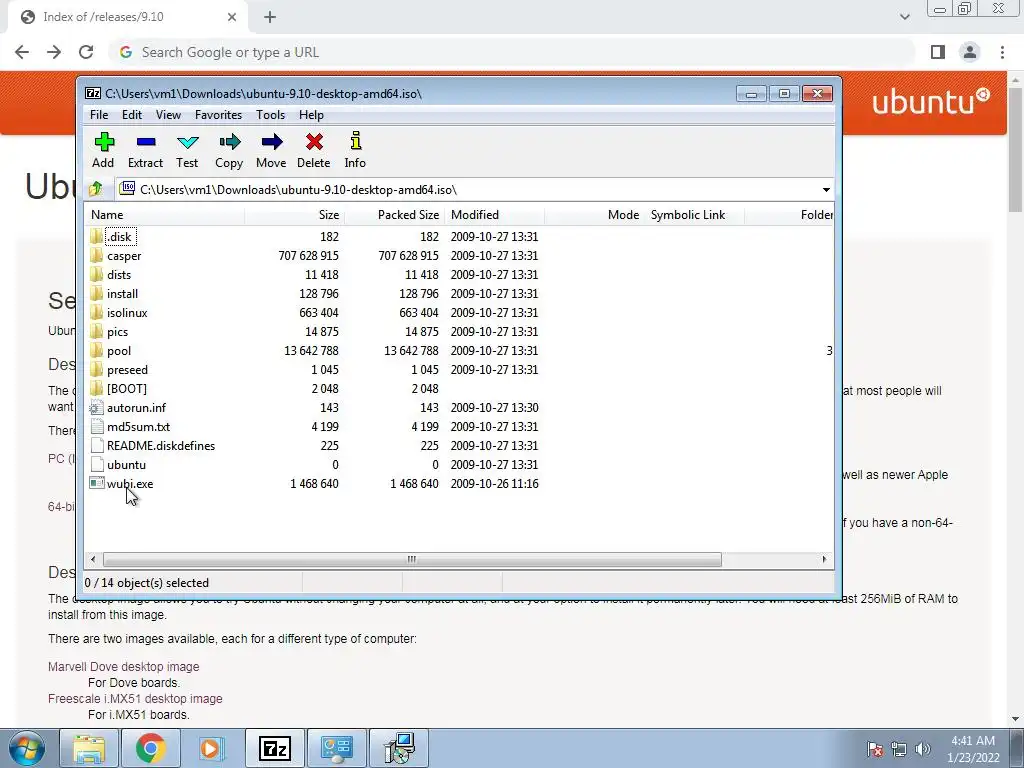Click the Chrome page vertical scrollbar thumb
Screen dimensions: 1024x768
pyautogui.click(x=1016, y=148)
